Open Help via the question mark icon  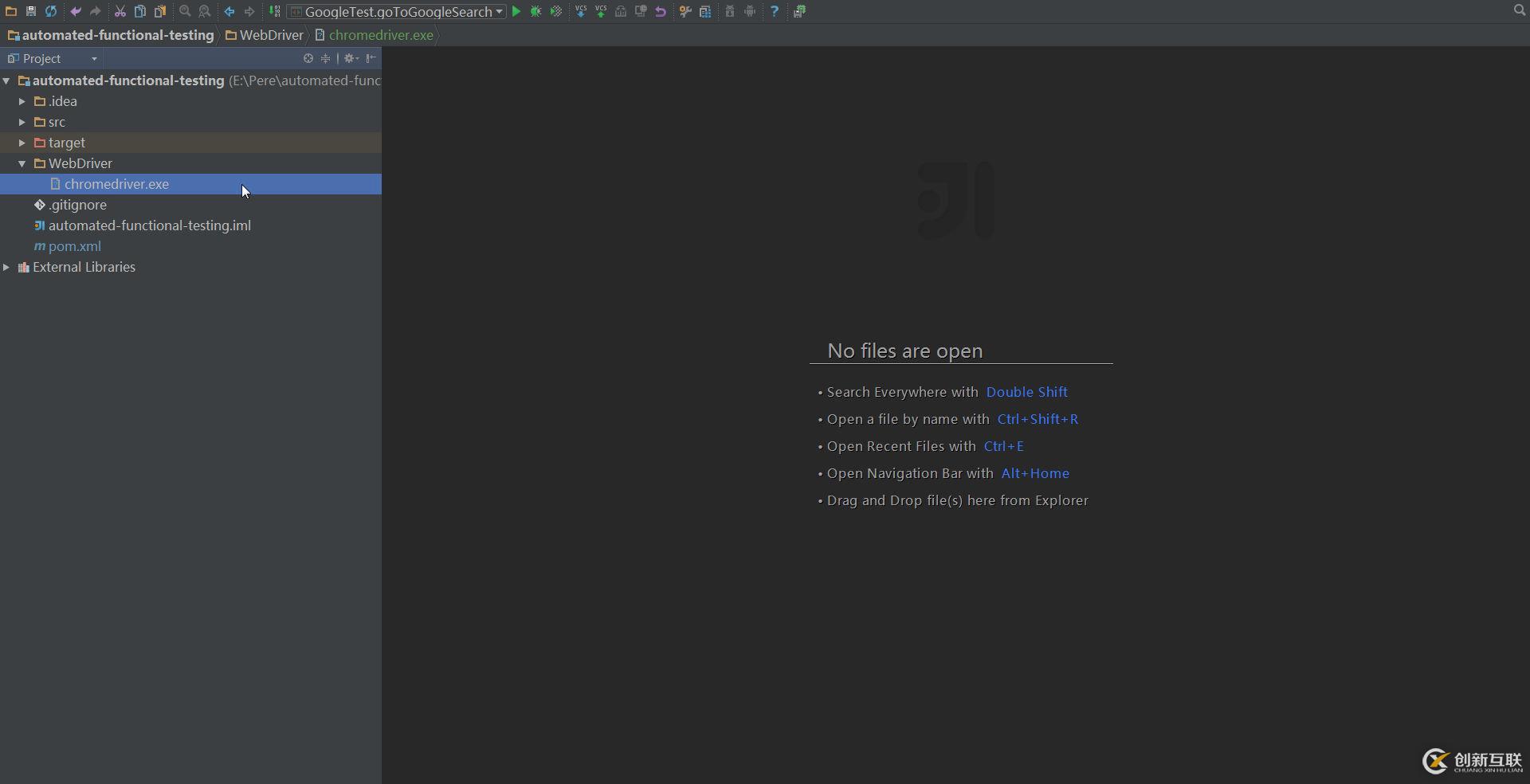775,11
